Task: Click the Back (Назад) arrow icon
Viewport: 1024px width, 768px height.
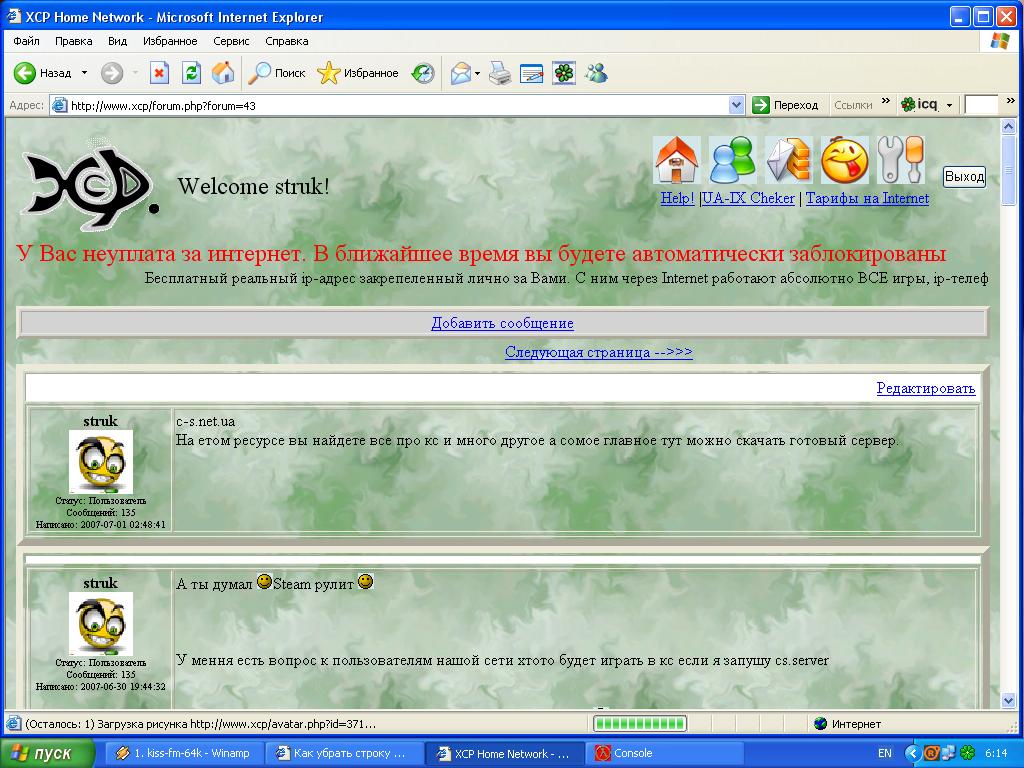Action: pyautogui.click(x=25, y=73)
